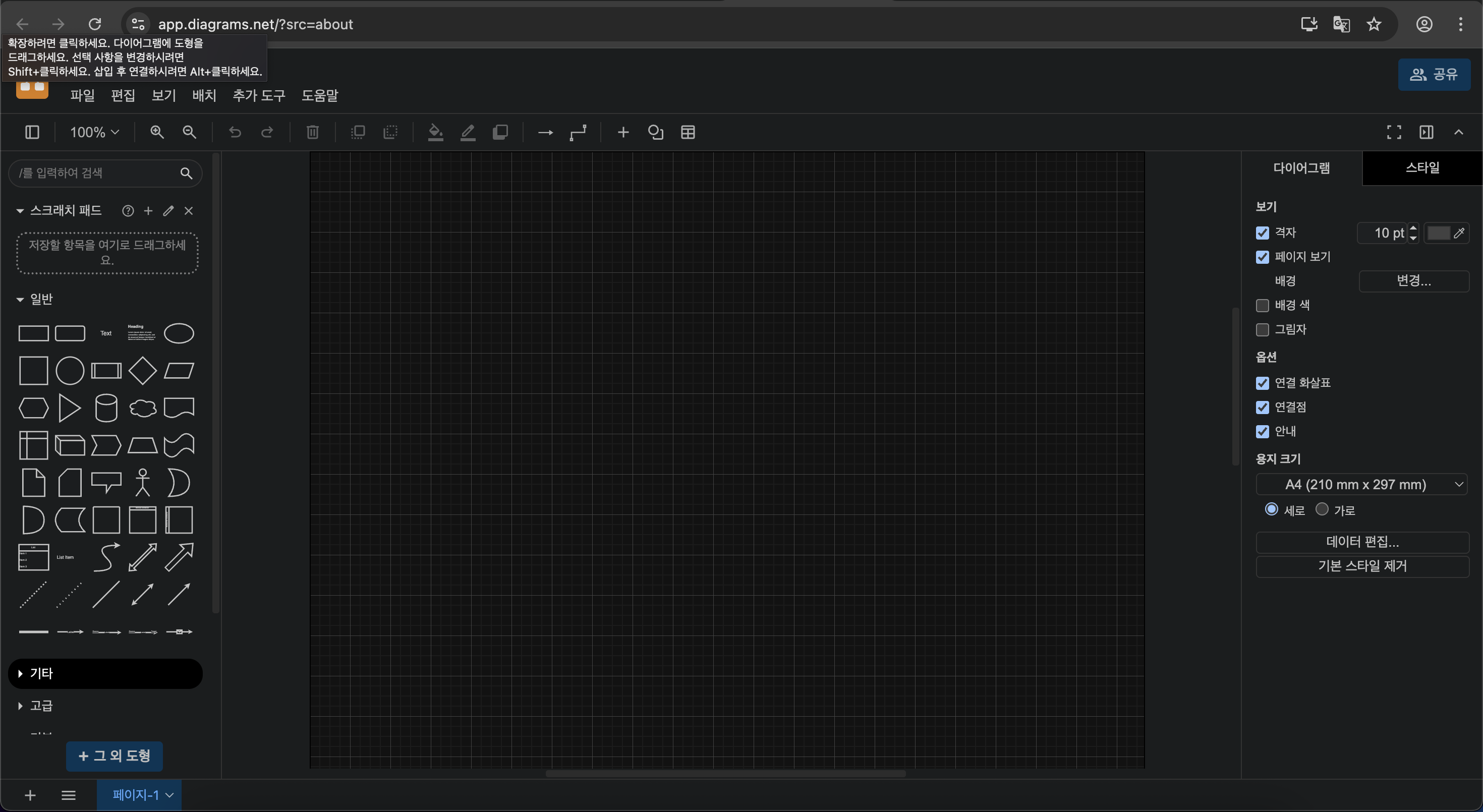Click the grid color swatch
Viewport: 1483px width, 812px height.
point(1438,233)
